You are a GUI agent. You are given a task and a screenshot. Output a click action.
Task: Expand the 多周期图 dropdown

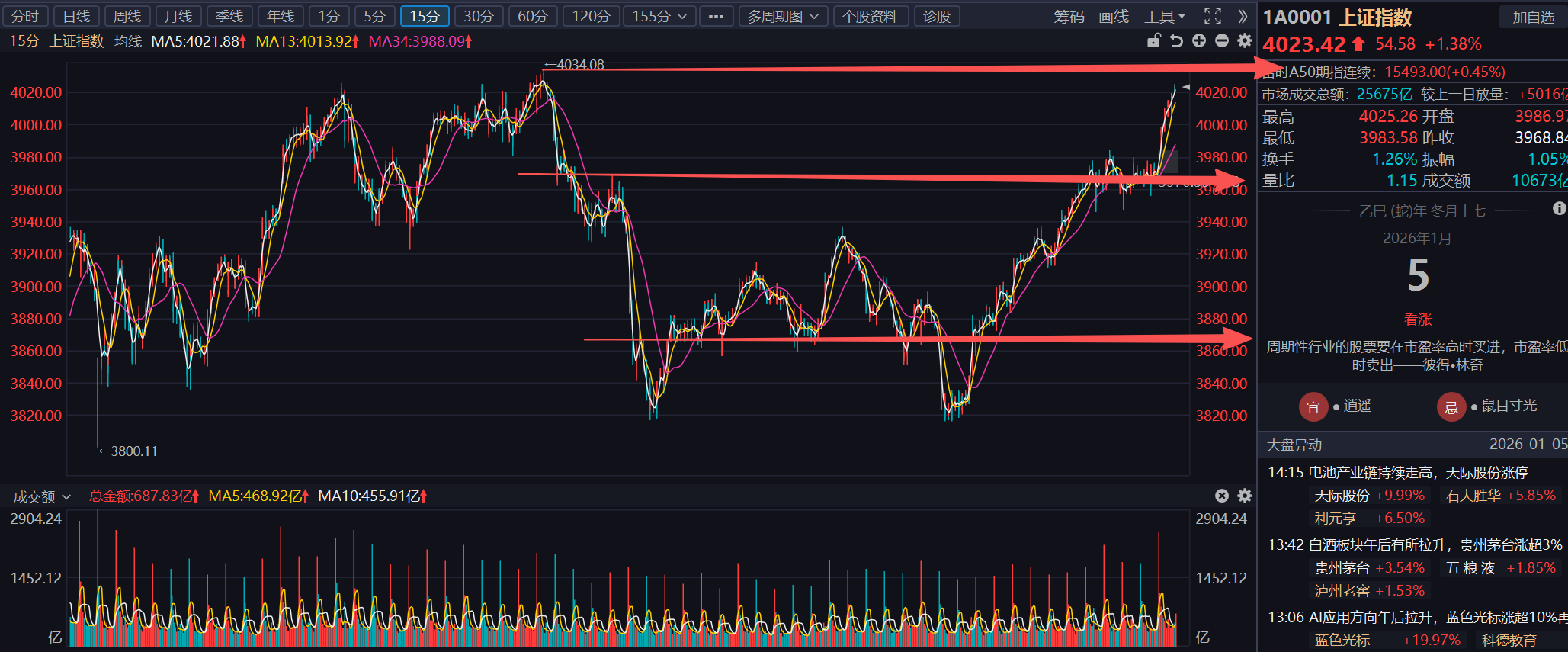click(x=783, y=16)
